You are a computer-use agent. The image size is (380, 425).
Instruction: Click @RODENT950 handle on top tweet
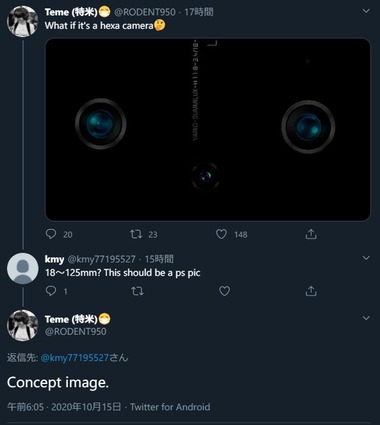coord(145,12)
